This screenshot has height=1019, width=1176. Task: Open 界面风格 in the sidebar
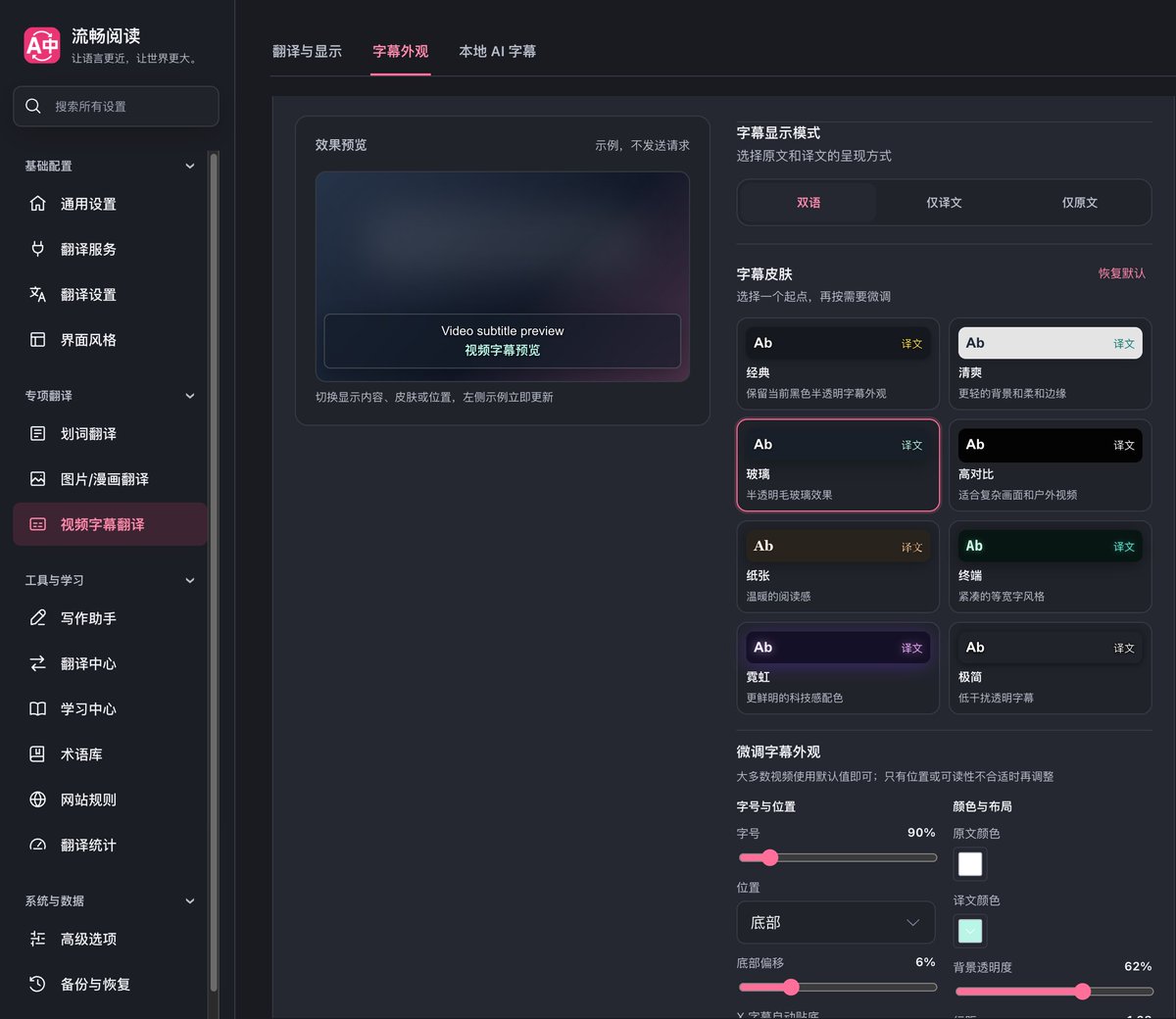point(110,340)
